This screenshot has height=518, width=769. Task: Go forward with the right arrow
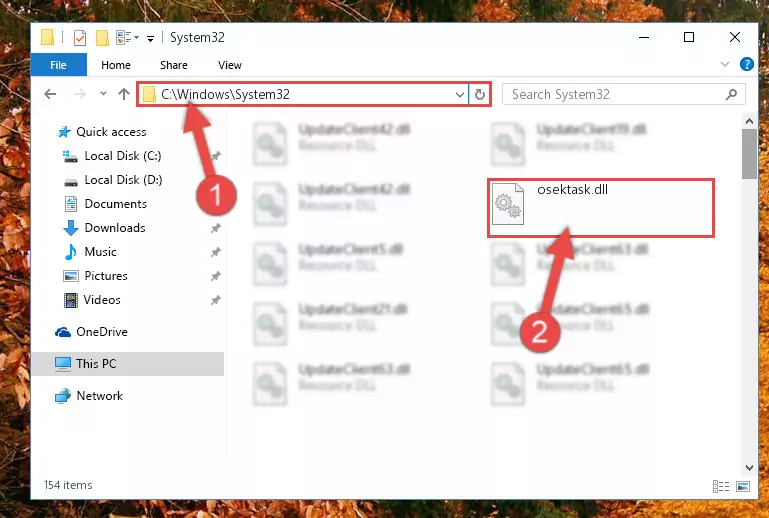point(79,94)
